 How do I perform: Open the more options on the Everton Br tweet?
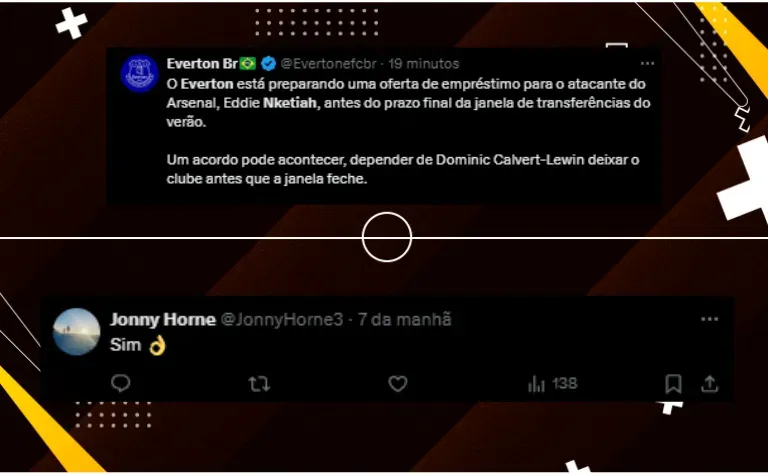tap(648, 64)
